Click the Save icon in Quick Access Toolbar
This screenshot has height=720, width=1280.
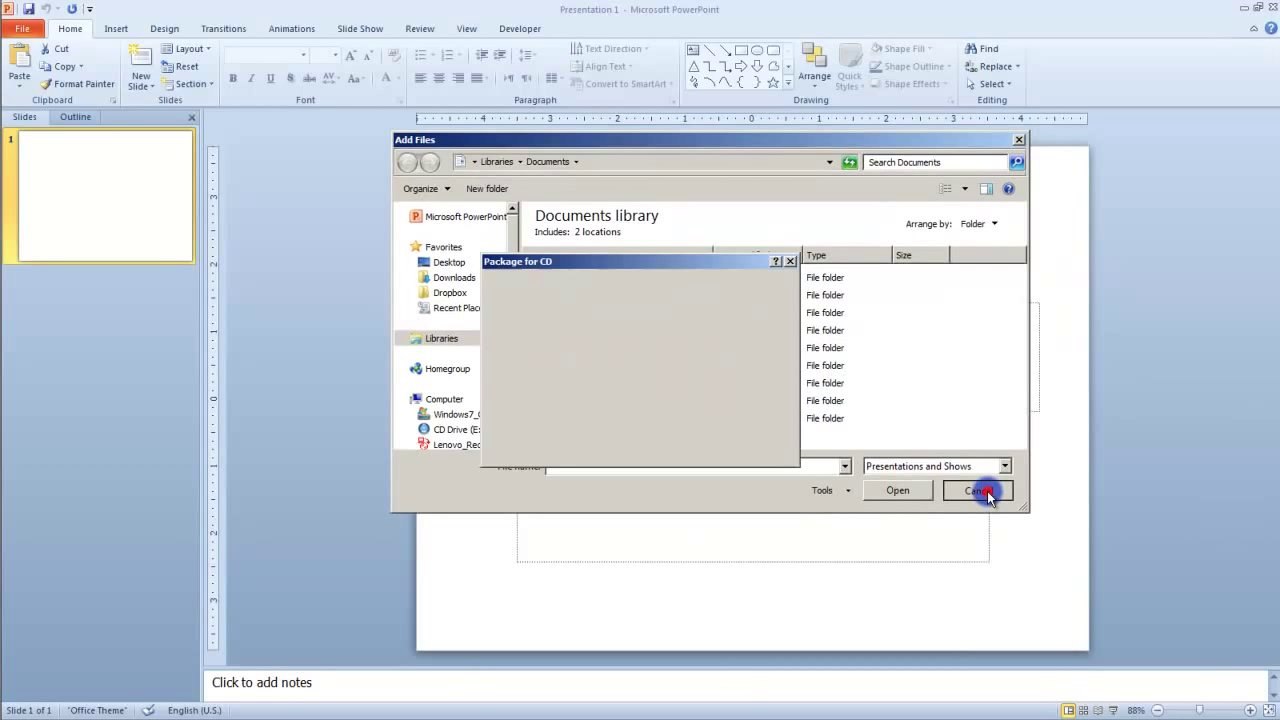(x=29, y=9)
